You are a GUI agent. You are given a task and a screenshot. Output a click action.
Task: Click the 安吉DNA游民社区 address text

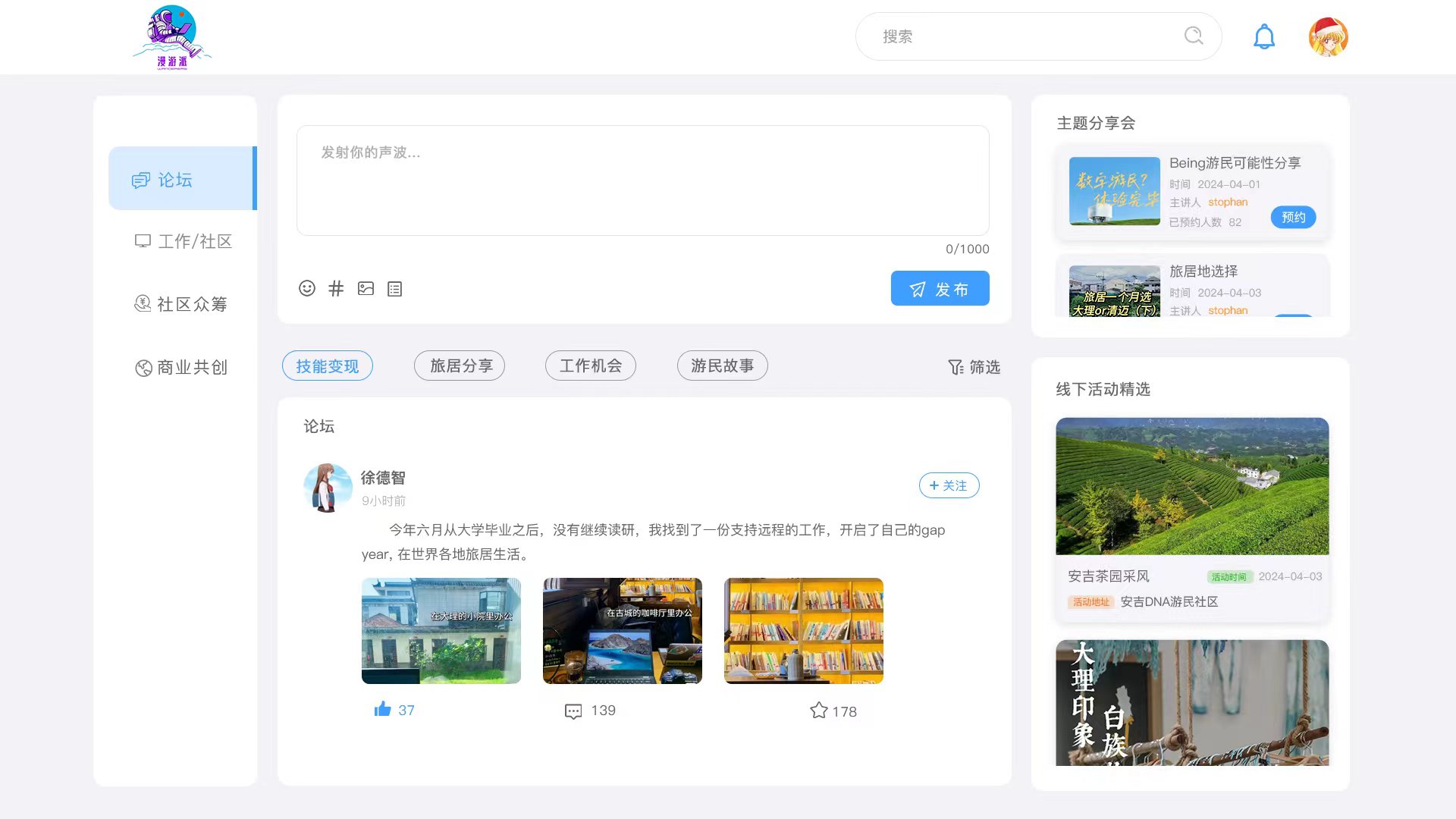1169,601
